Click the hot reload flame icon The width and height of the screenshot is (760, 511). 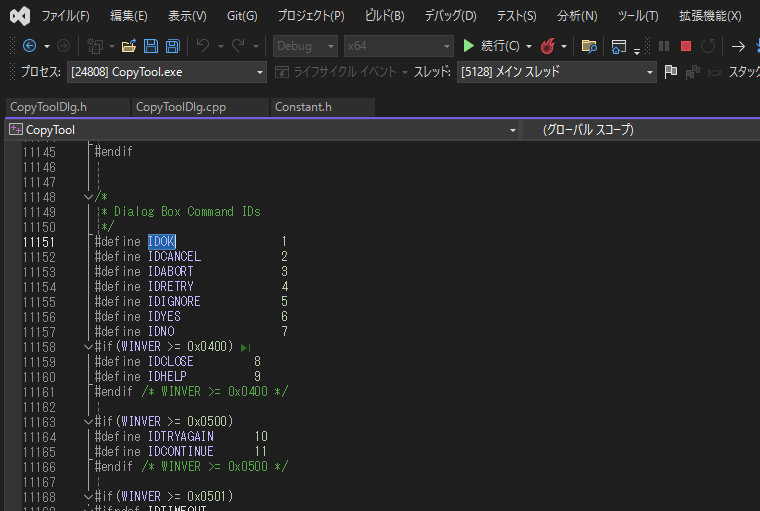click(x=547, y=46)
